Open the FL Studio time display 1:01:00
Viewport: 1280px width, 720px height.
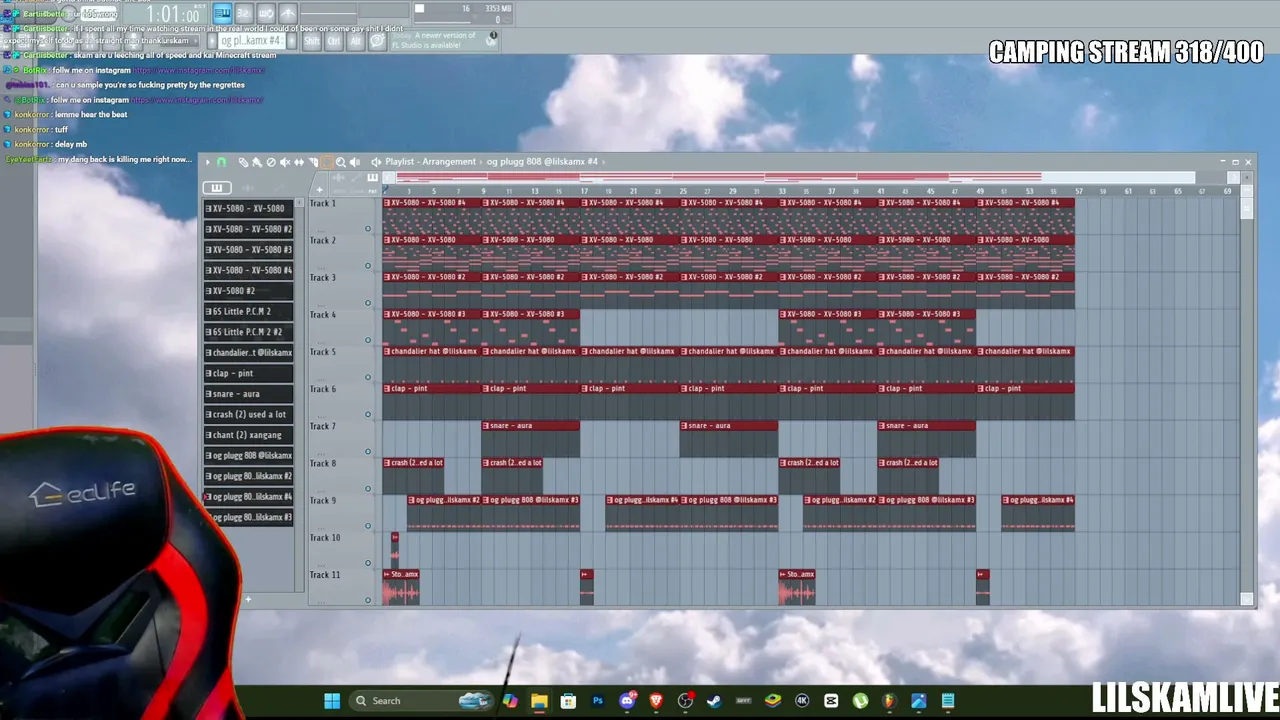[x=172, y=14]
